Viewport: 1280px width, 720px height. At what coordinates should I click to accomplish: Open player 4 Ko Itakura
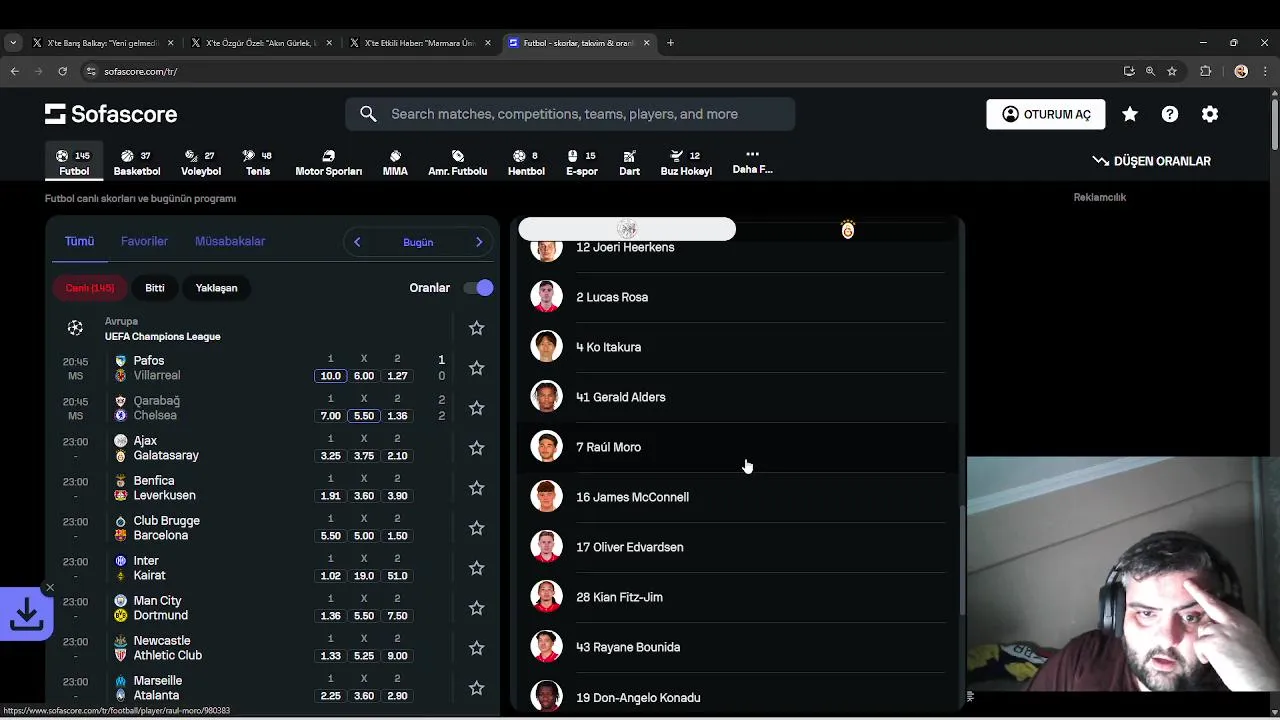coord(737,347)
